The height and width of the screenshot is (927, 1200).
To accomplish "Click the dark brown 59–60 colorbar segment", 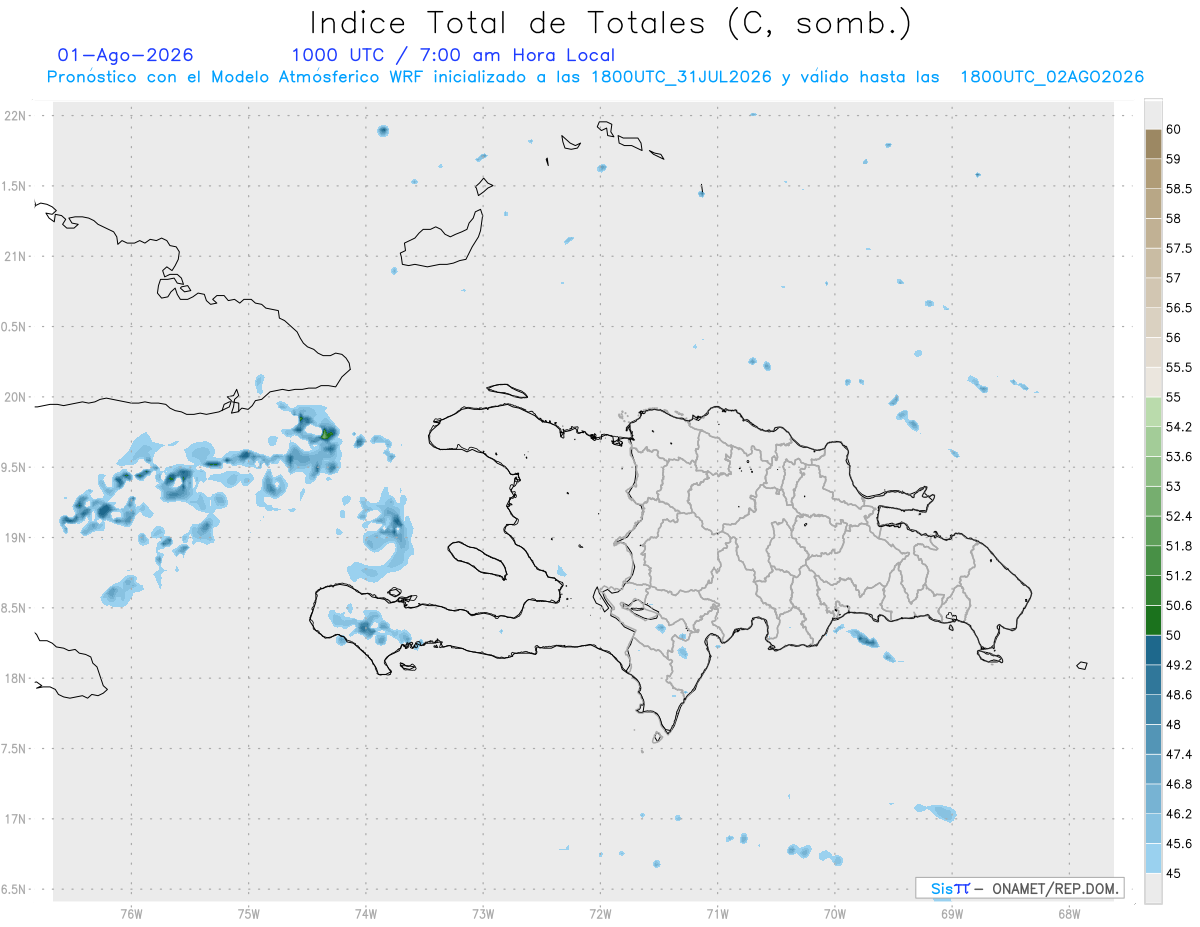I will point(1153,144).
